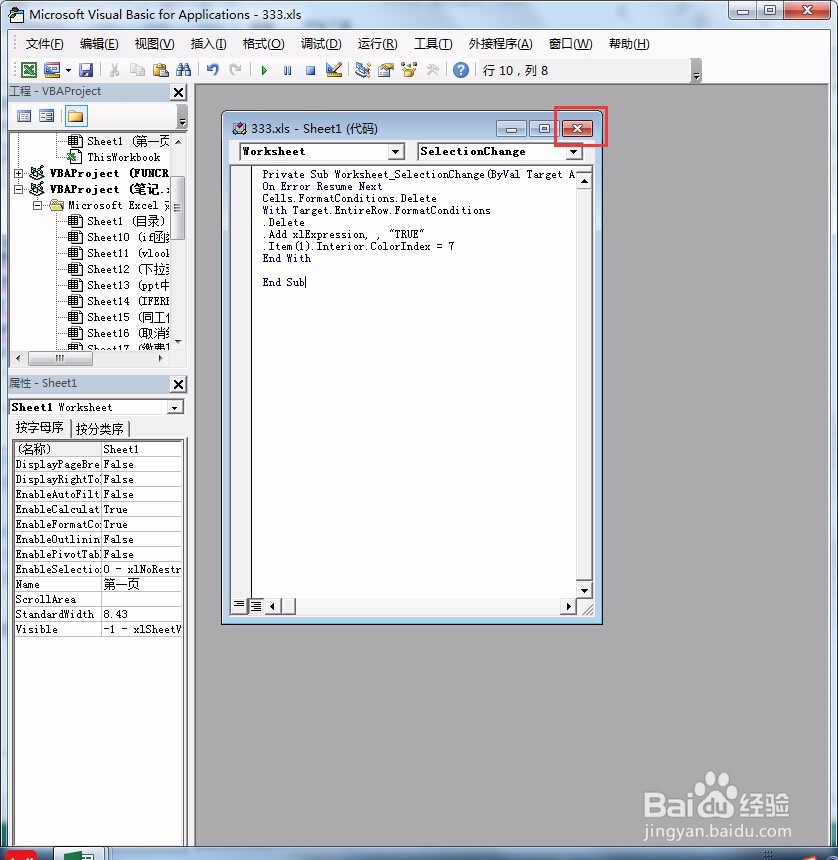Open the 帮助 menu

click(629, 44)
